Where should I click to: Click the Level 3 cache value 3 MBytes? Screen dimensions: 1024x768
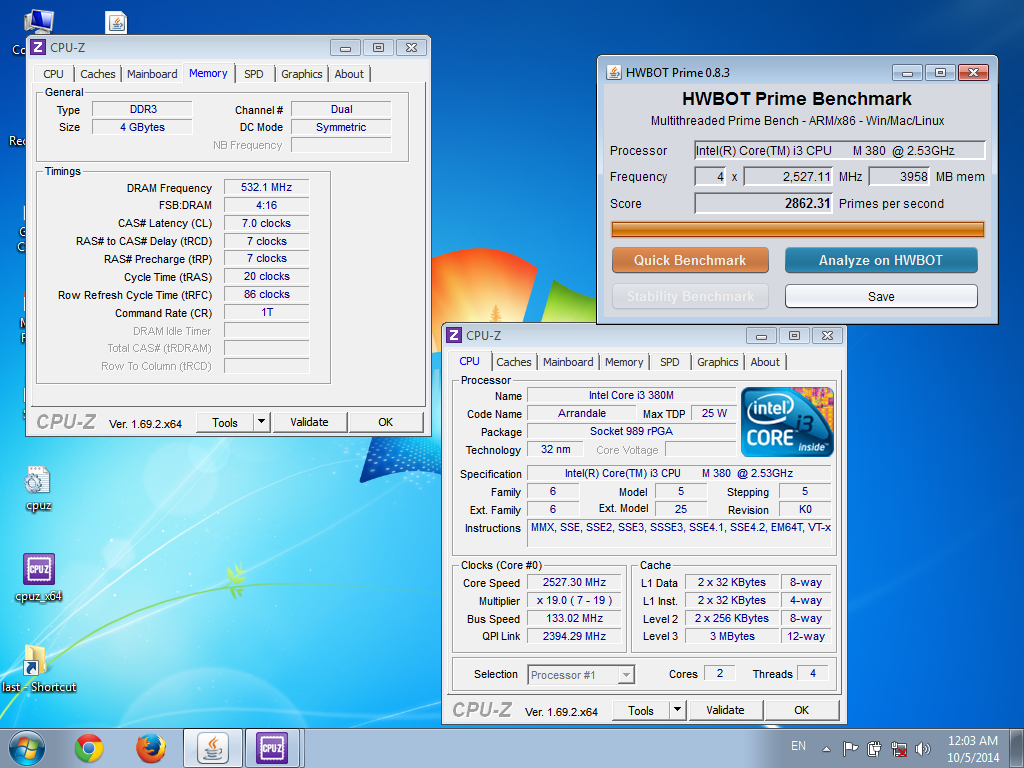tap(732, 636)
